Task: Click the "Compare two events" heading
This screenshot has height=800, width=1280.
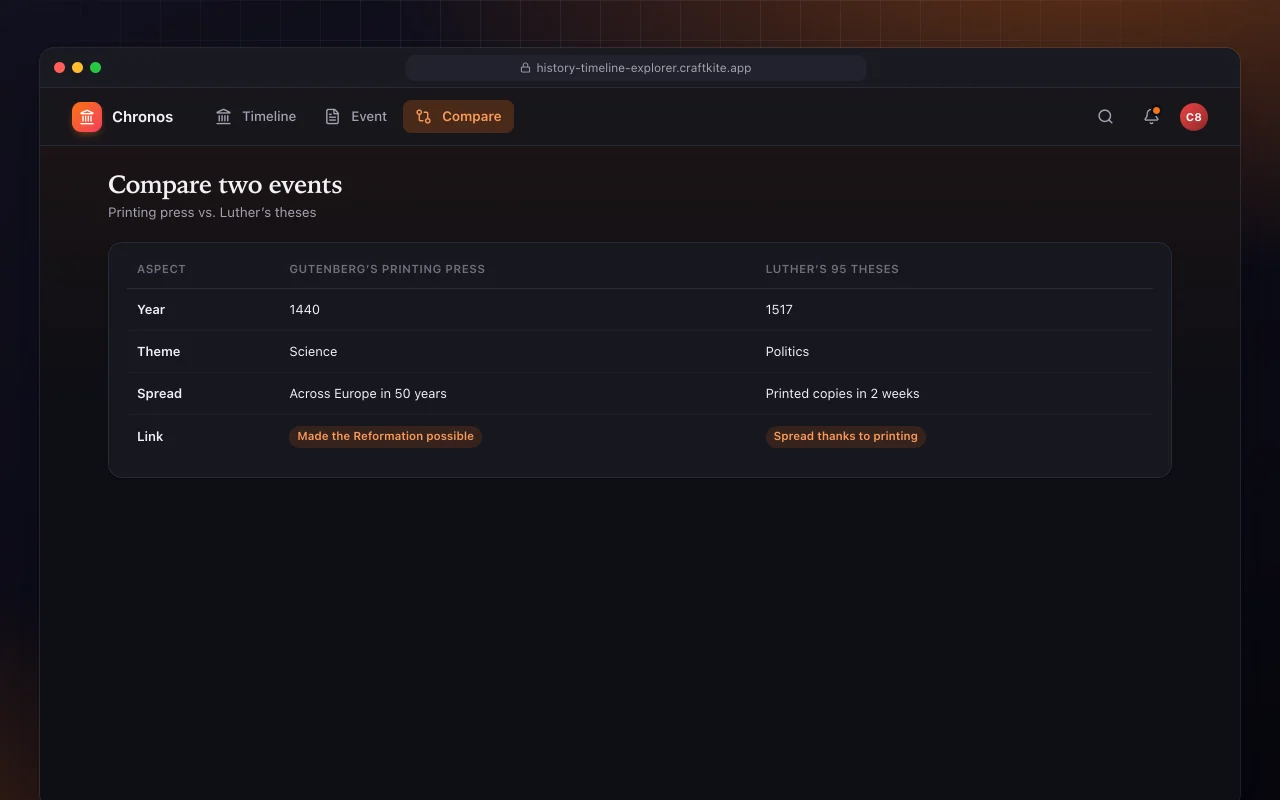Action: point(225,185)
